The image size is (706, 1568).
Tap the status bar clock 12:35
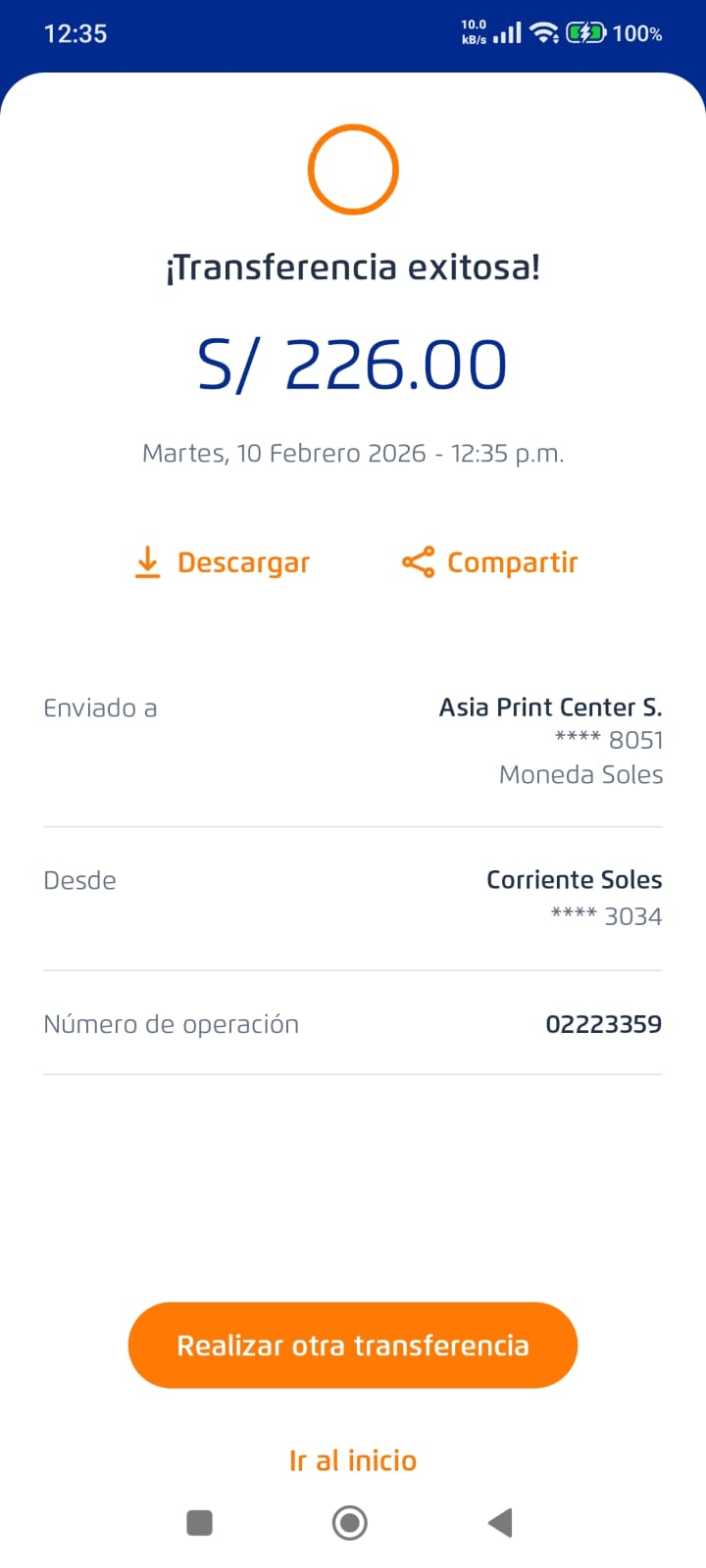coord(76,33)
